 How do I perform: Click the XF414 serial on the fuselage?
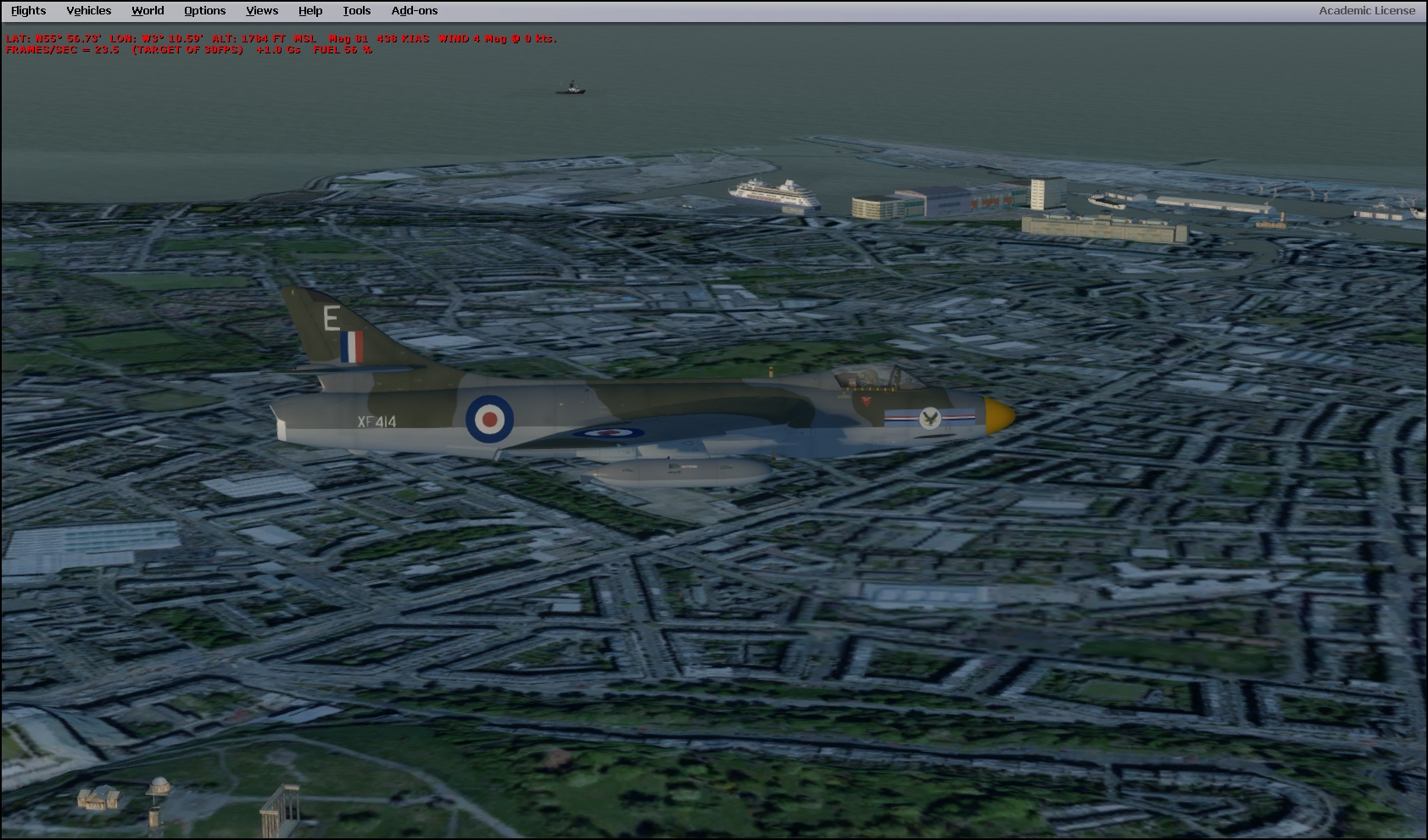tap(377, 421)
